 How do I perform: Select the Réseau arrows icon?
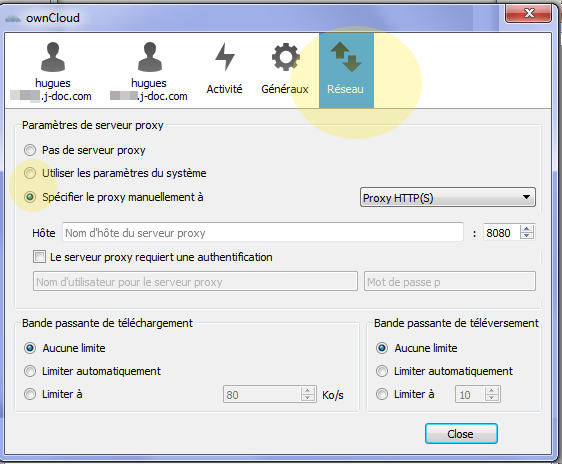346,57
